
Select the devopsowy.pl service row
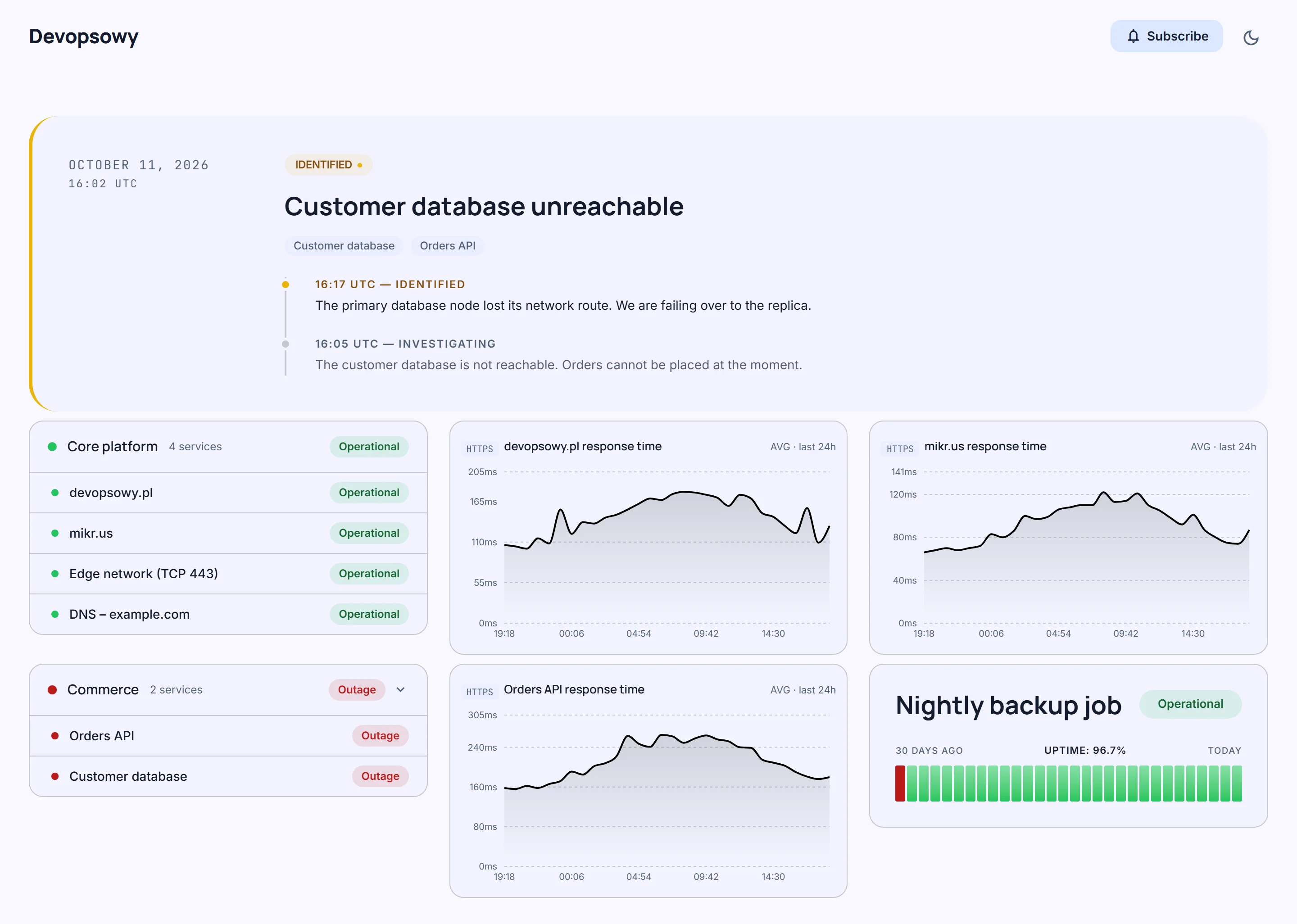click(228, 493)
